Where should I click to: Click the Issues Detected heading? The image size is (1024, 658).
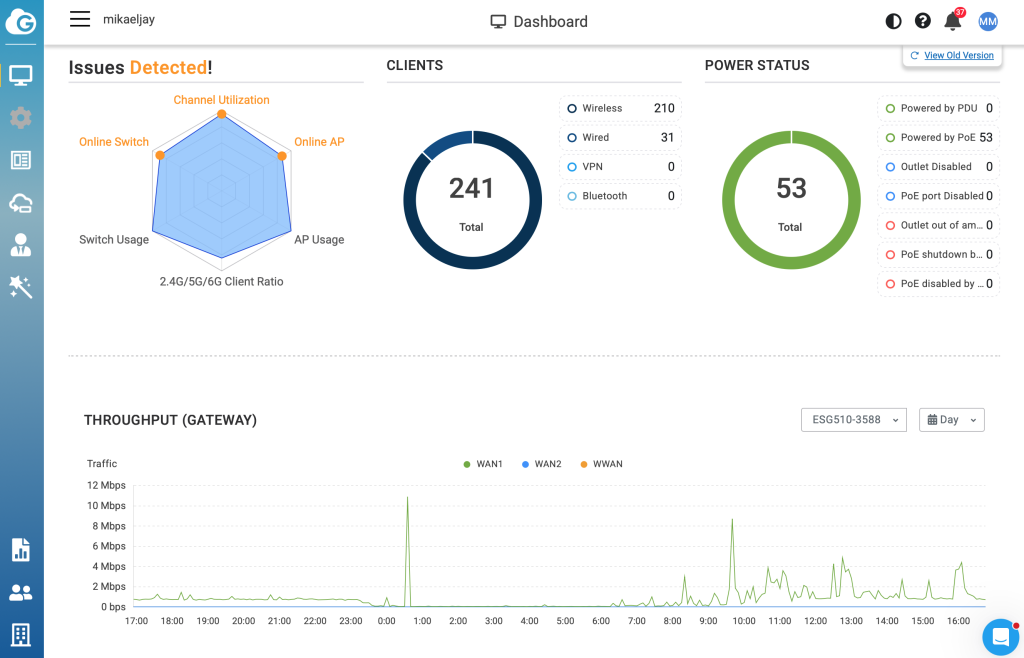coord(140,67)
